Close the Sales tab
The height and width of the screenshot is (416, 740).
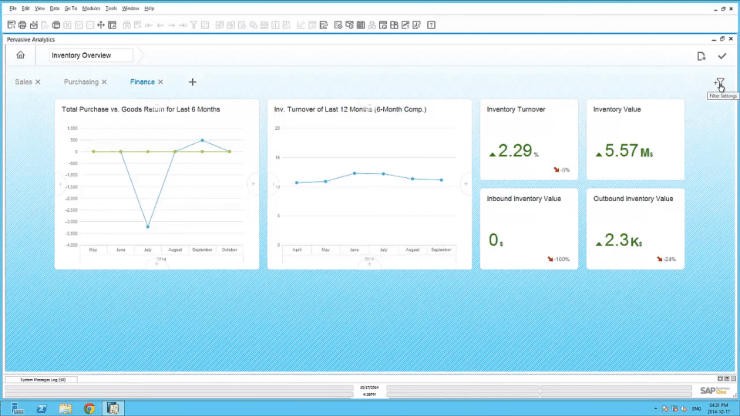38,82
